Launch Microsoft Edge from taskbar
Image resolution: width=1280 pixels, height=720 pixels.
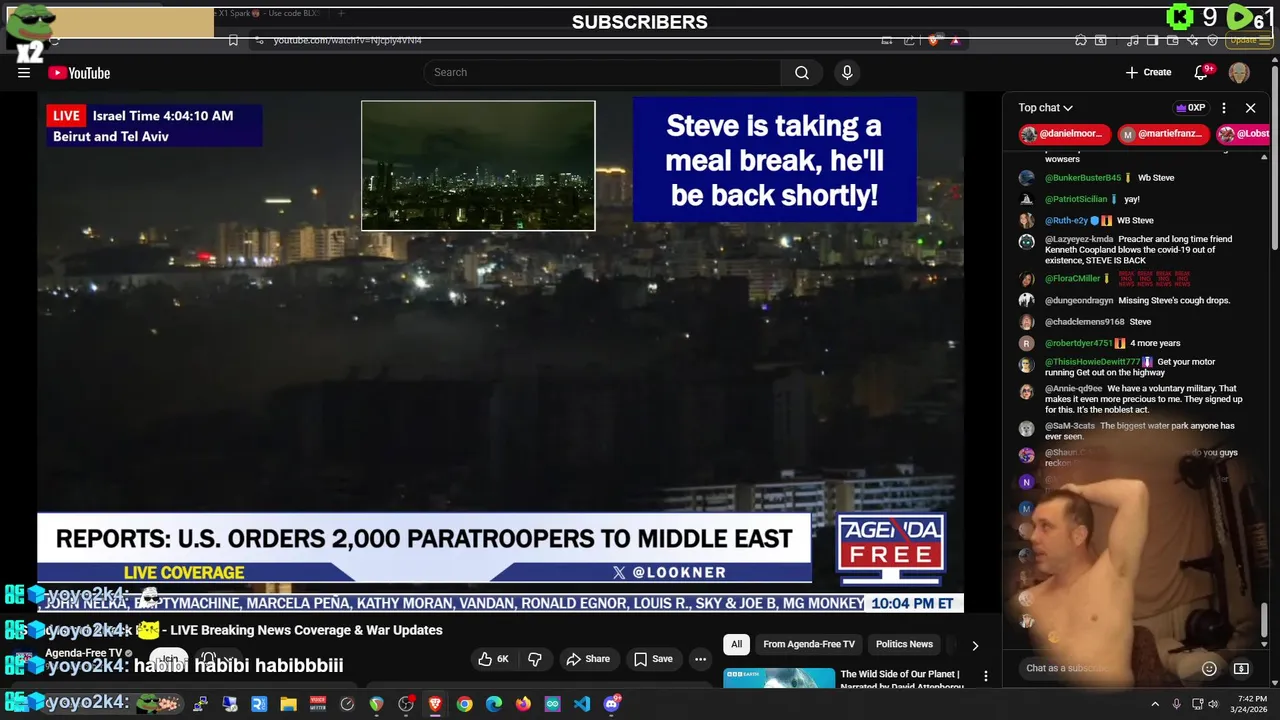(494, 704)
